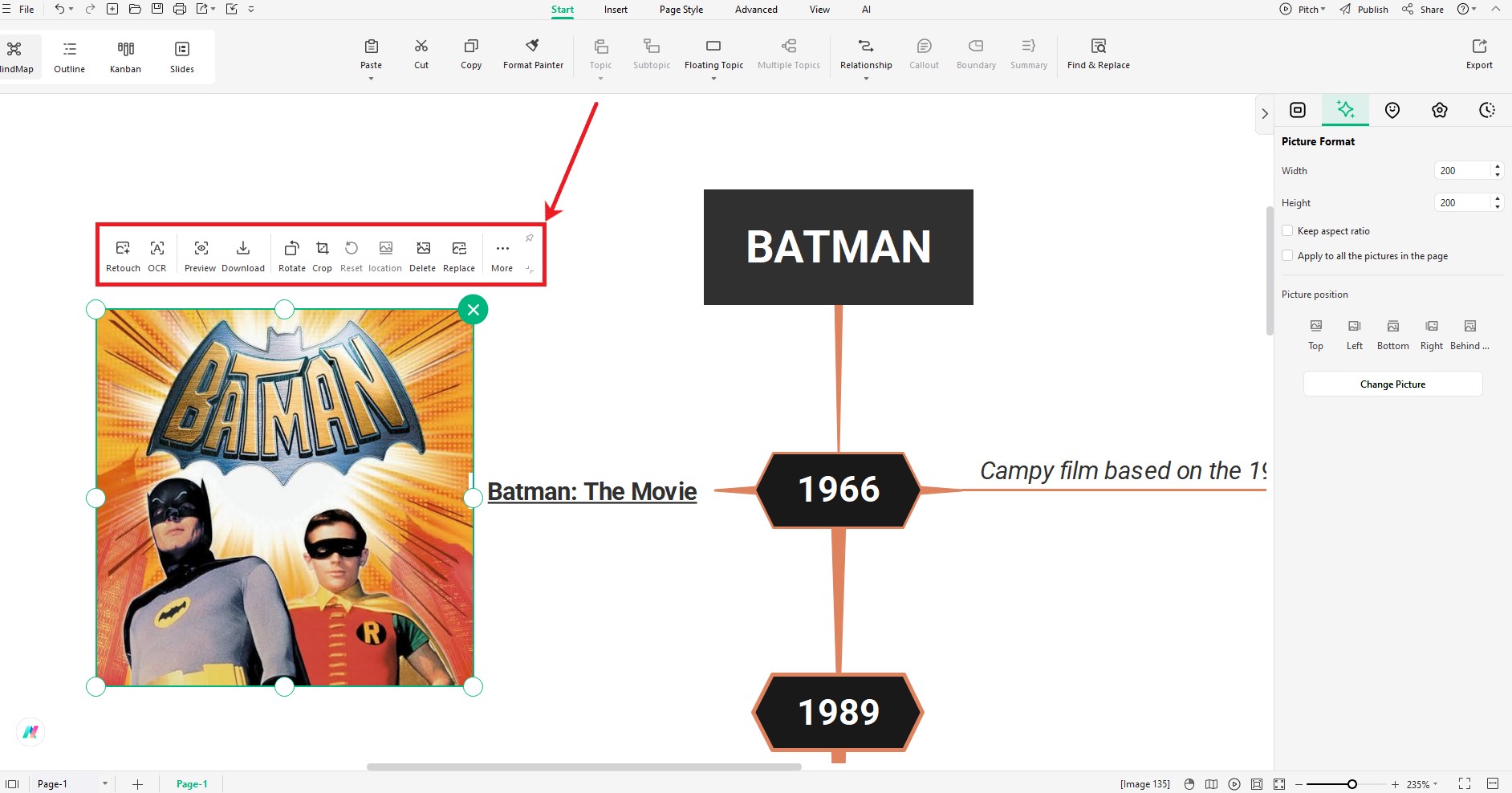1512x793 pixels.
Task: Open the clipart side panel tab
Action: (1440, 110)
